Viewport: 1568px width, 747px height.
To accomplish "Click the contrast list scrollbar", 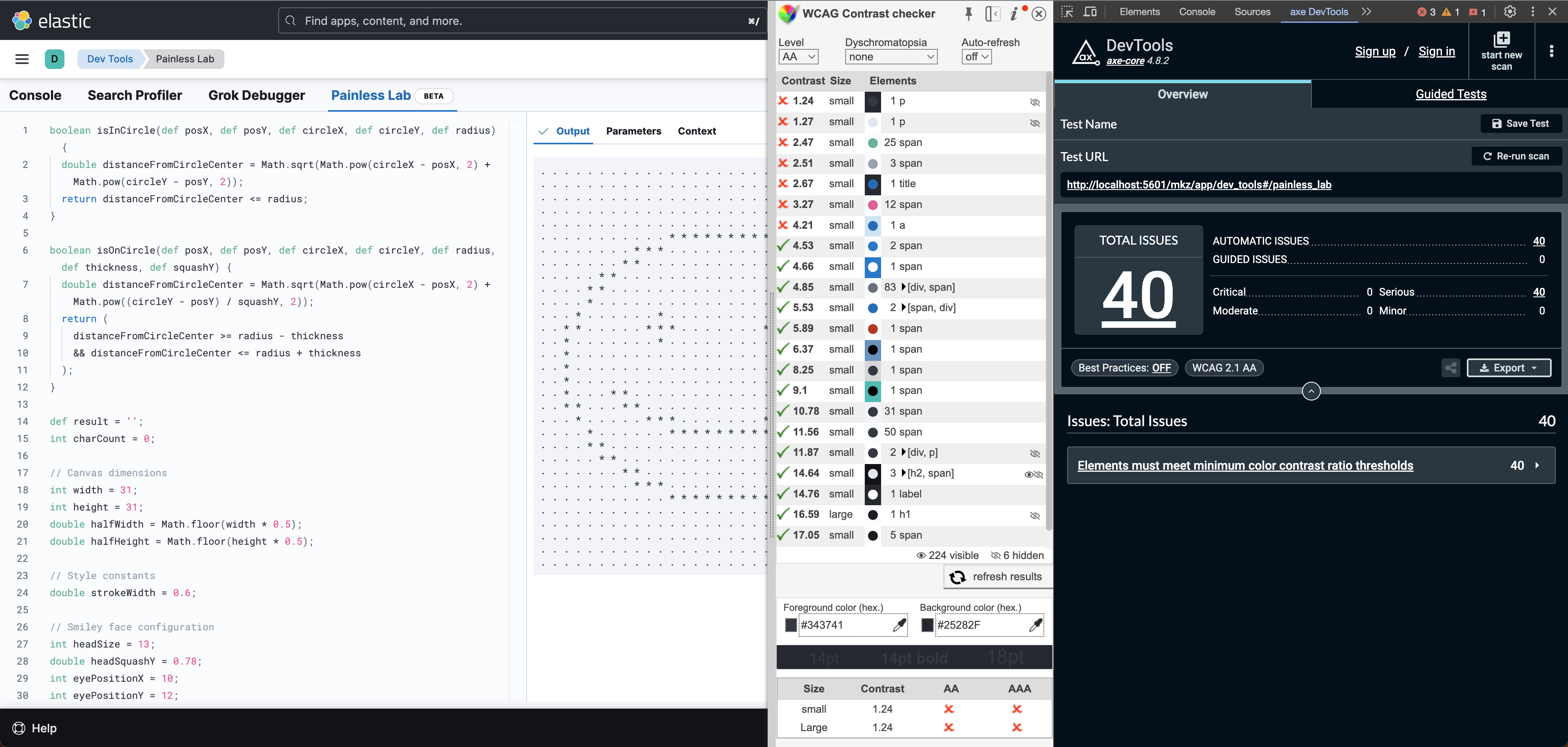I will click(x=1048, y=301).
